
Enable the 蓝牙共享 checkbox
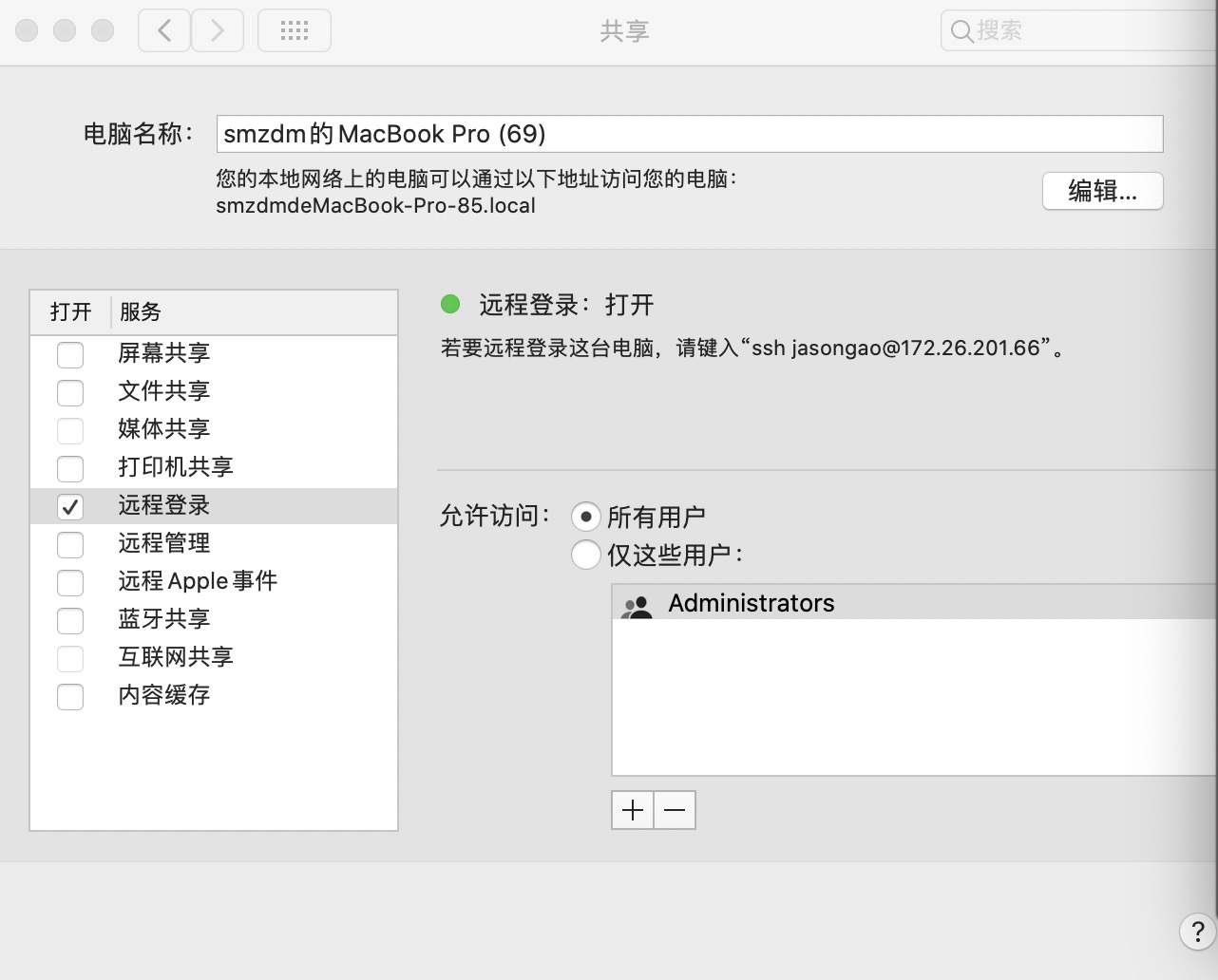[70, 620]
